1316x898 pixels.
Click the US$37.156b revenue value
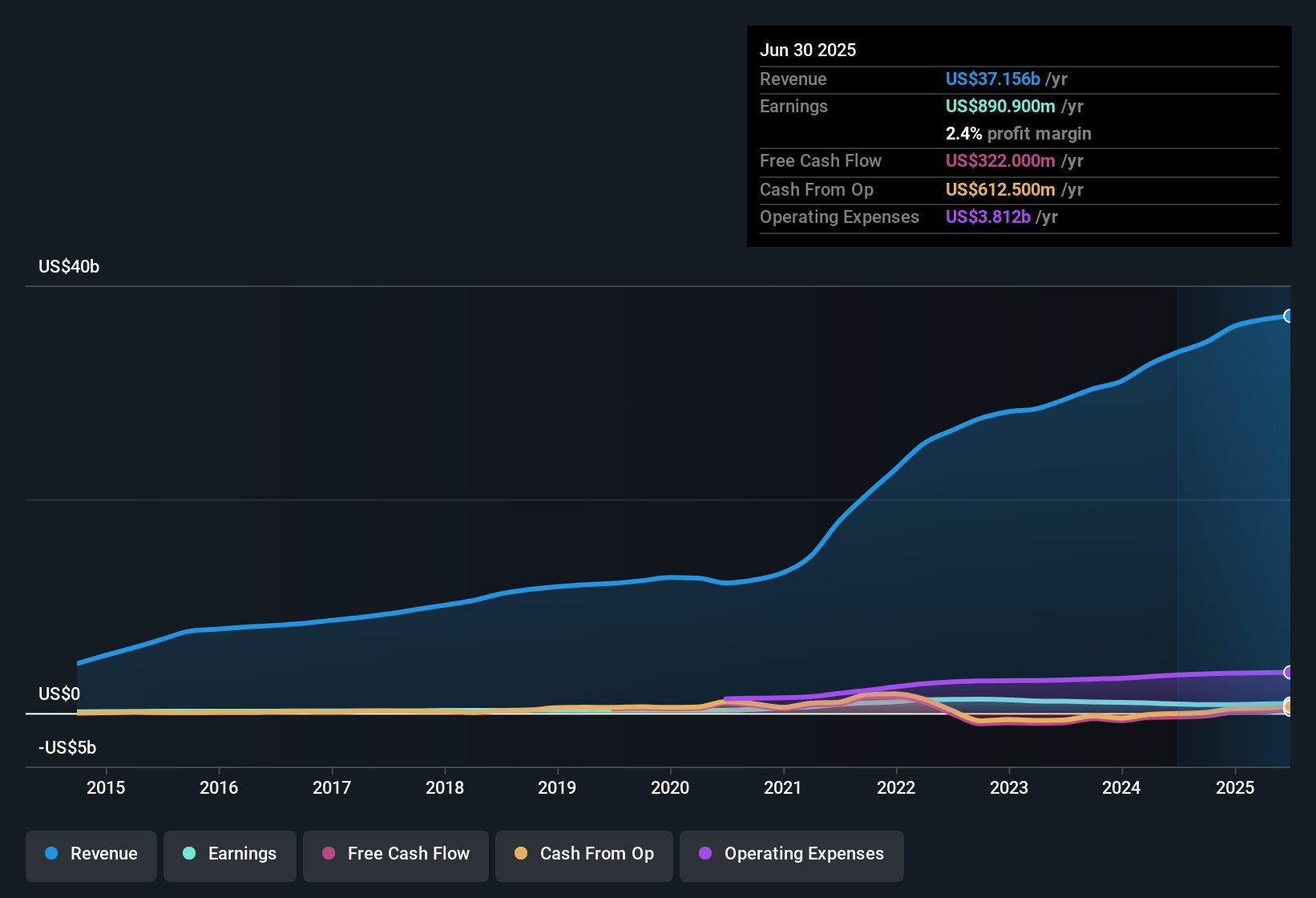point(993,79)
